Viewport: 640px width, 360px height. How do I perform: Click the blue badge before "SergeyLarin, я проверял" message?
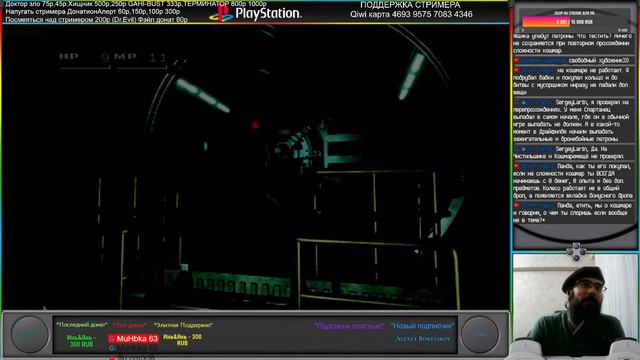524,102
